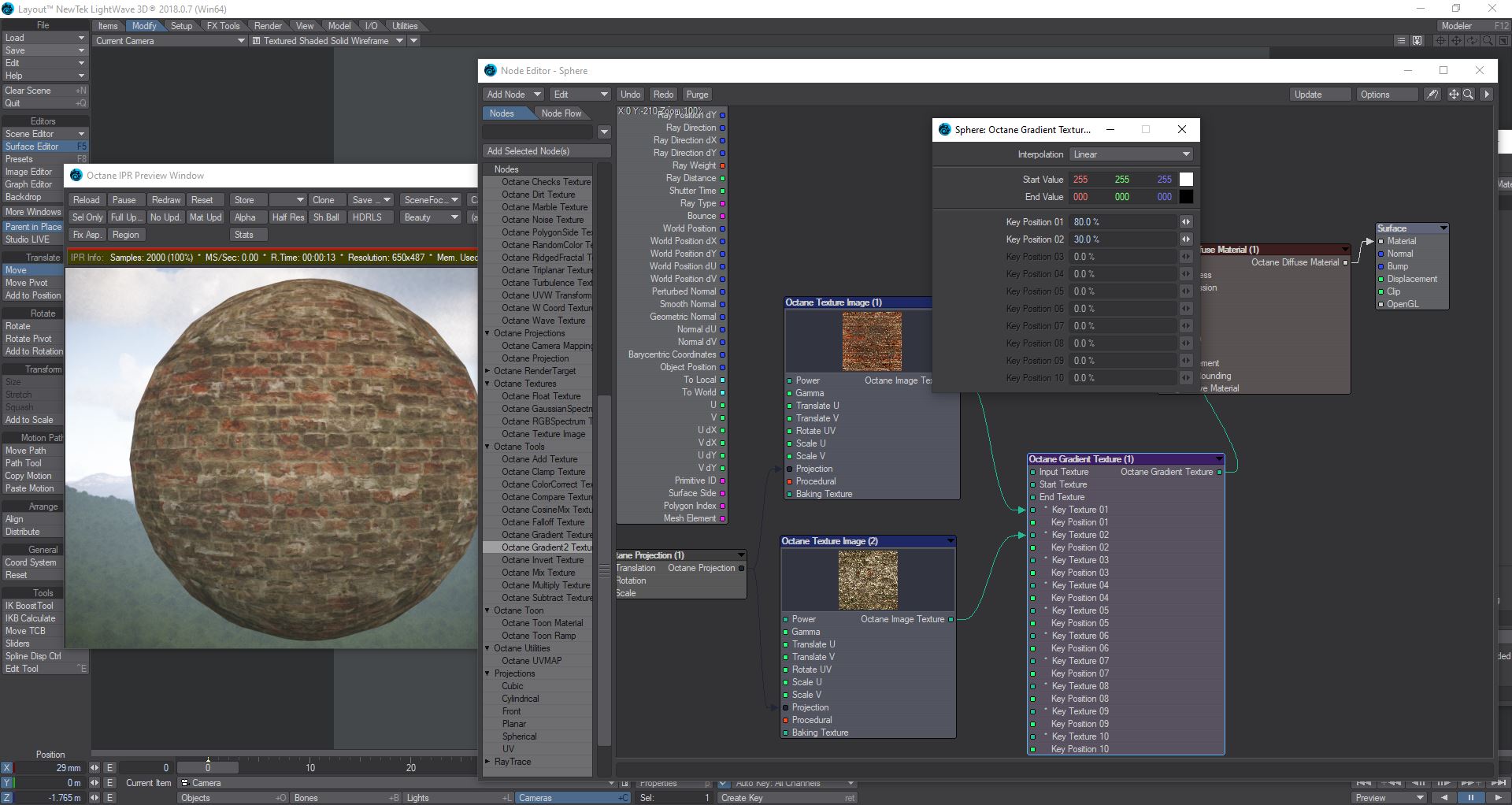Toggle Sel Only in IPR window

coord(87,217)
